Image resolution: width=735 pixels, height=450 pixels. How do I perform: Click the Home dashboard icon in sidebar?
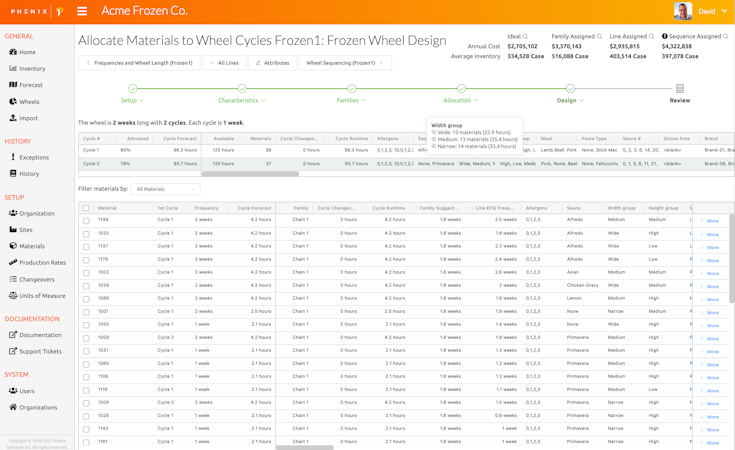tap(13, 52)
